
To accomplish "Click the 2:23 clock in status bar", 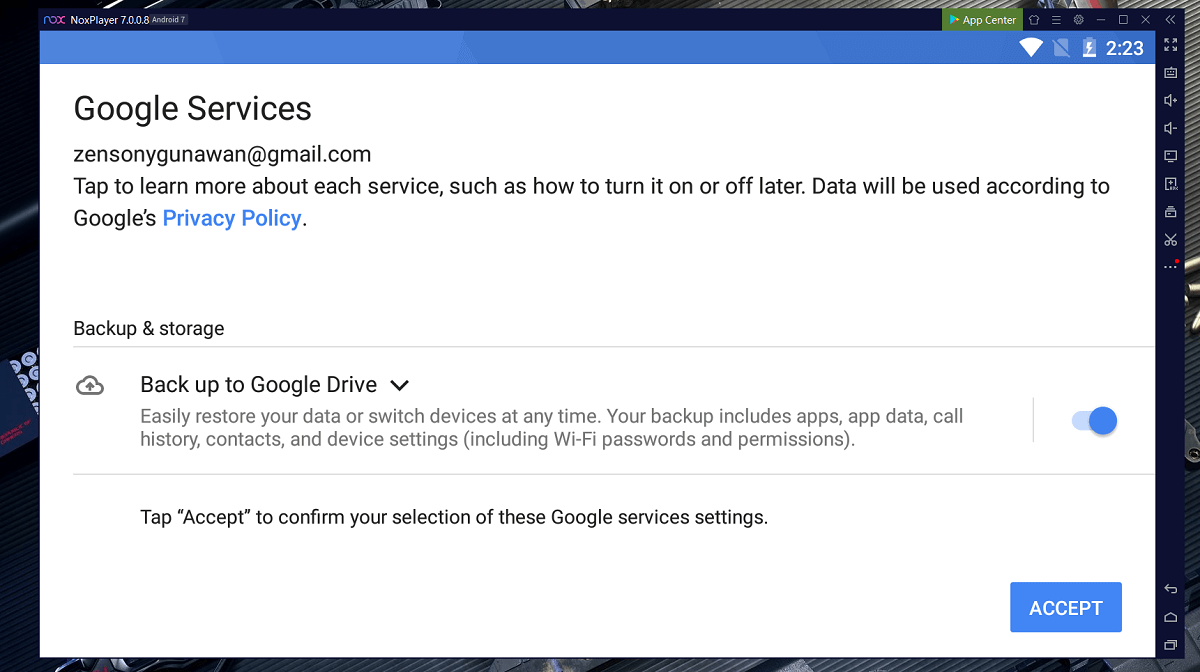I will pyautogui.click(x=1125, y=48).
